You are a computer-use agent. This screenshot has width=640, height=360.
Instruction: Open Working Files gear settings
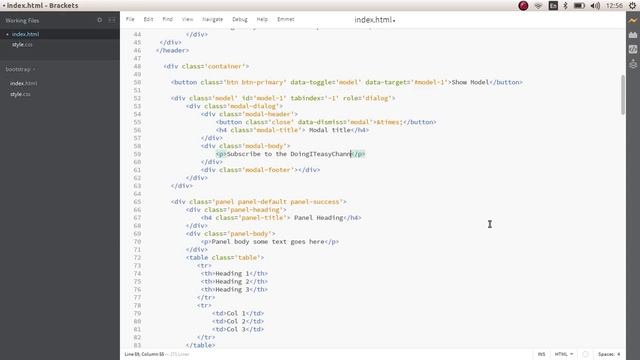click(x=100, y=20)
